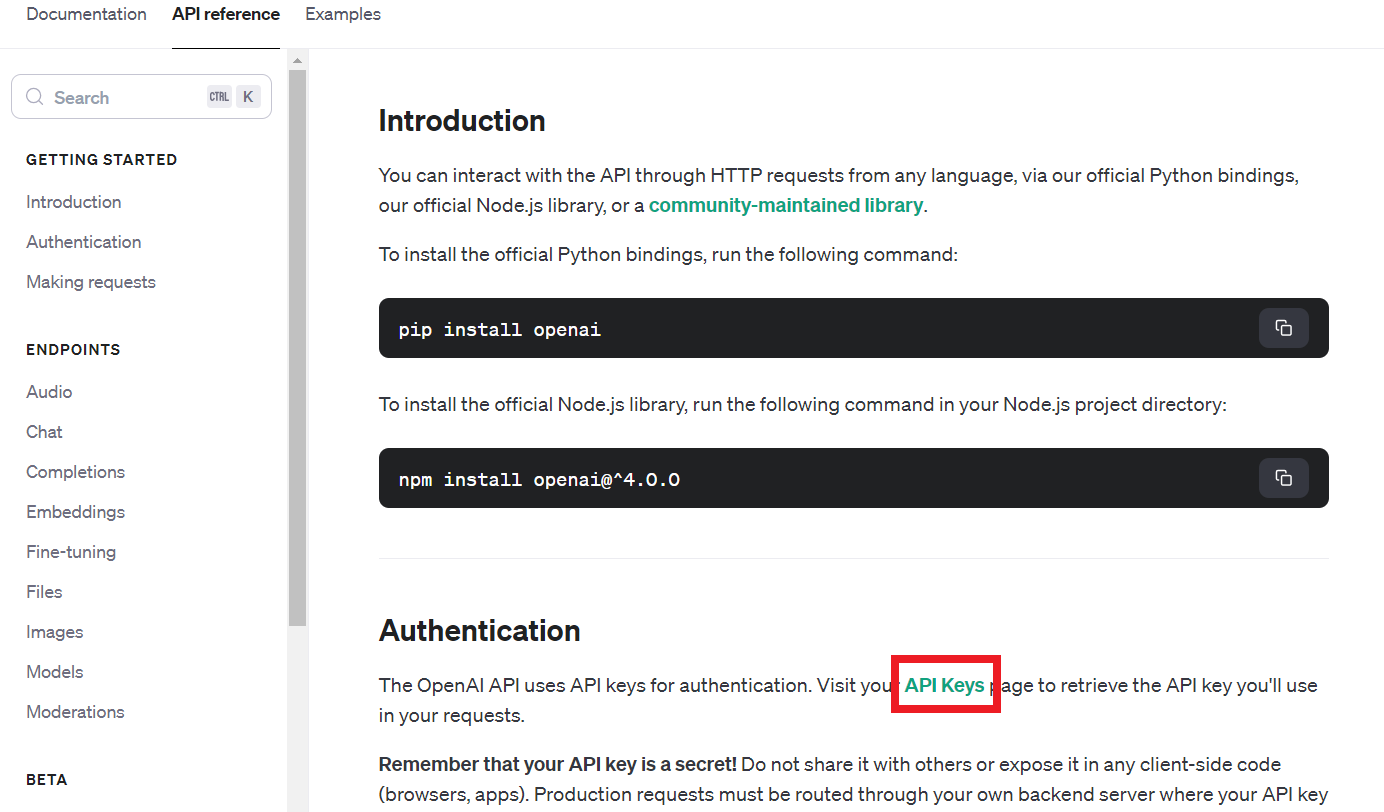Open the Documentation tab
Viewport: 1384px width, 812px height.
[86, 14]
